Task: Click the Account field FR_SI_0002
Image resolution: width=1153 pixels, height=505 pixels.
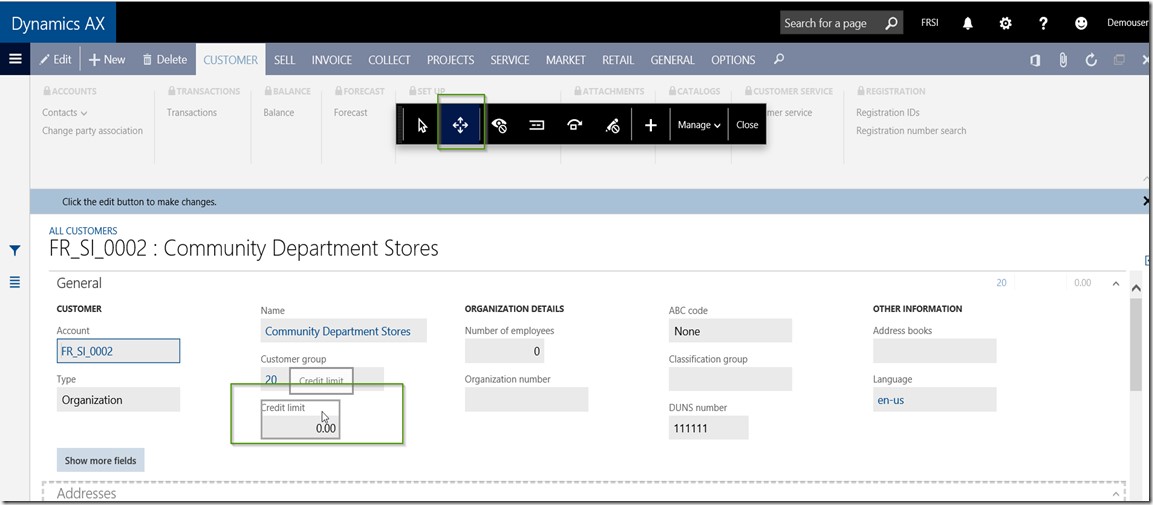Action: point(118,351)
